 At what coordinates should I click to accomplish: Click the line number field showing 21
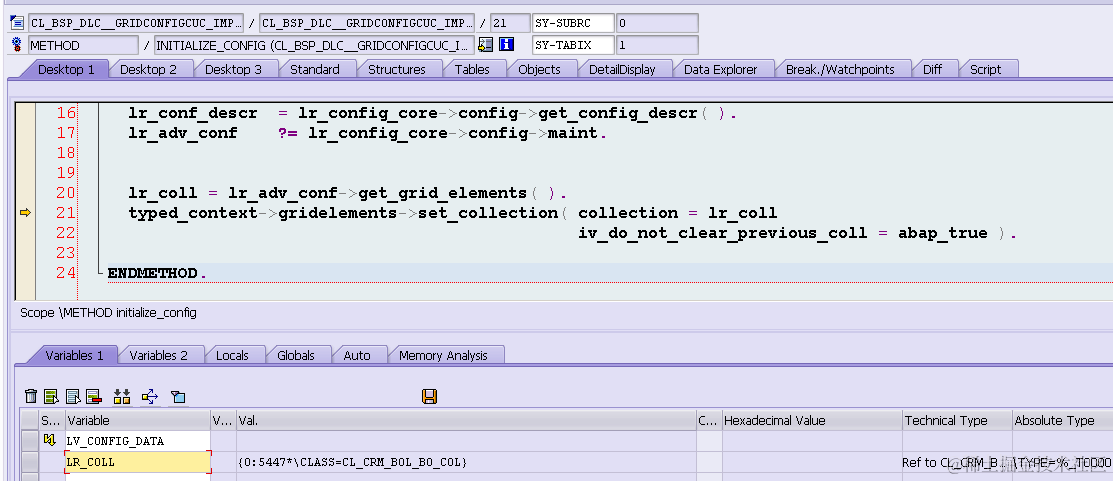click(x=510, y=23)
